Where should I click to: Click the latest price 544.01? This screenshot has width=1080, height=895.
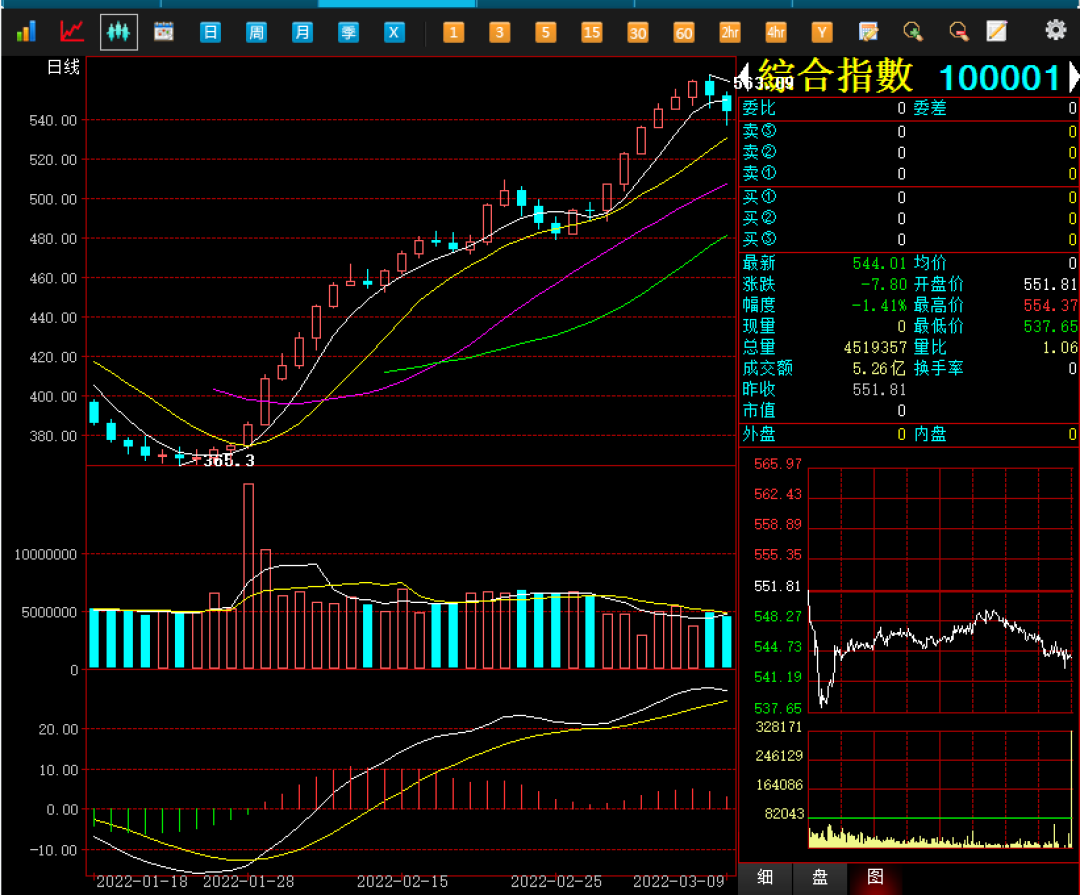tap(879, 263)
